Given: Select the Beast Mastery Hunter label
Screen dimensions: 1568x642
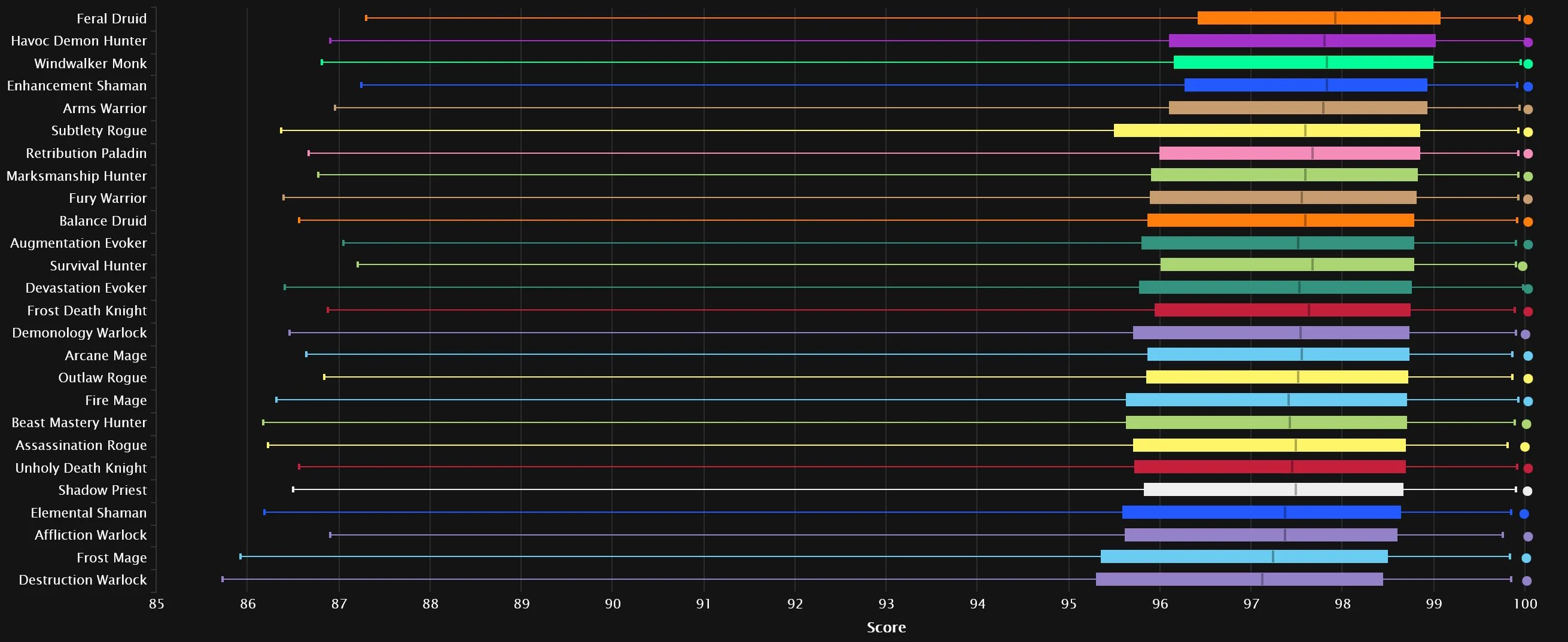Looking at the screenshot, I should 79,422.
